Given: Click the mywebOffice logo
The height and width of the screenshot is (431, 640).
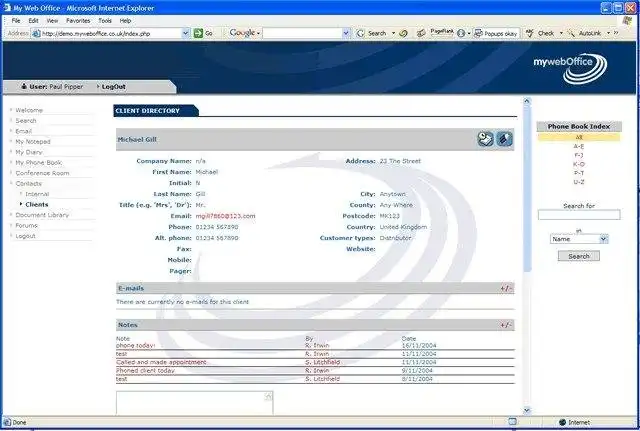Looking at the screenshot, I should (570, 69).
